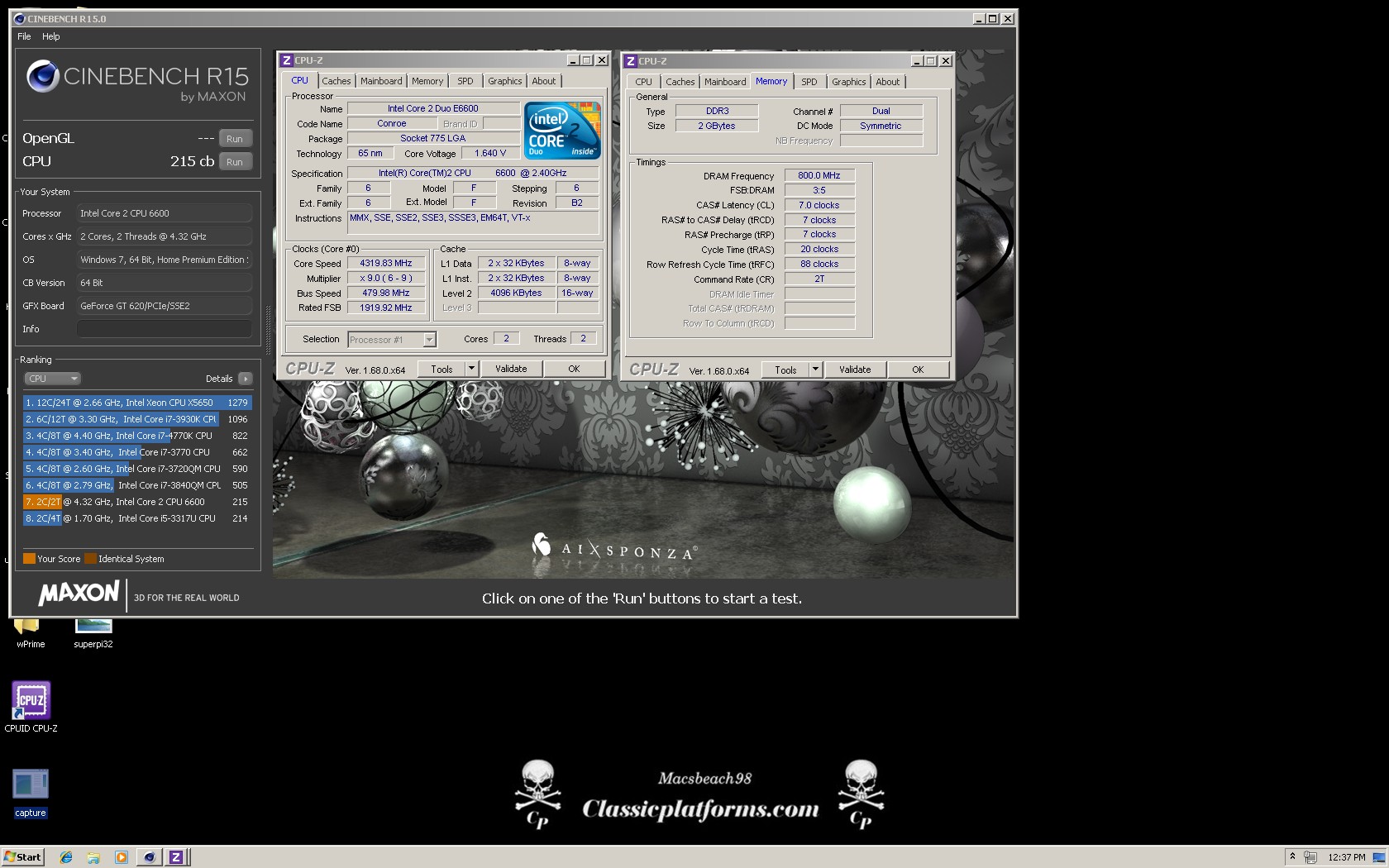Click Core Speed value 4319.83 MHz
This screenshot has width=1389, height=868.
click(386, 264)
